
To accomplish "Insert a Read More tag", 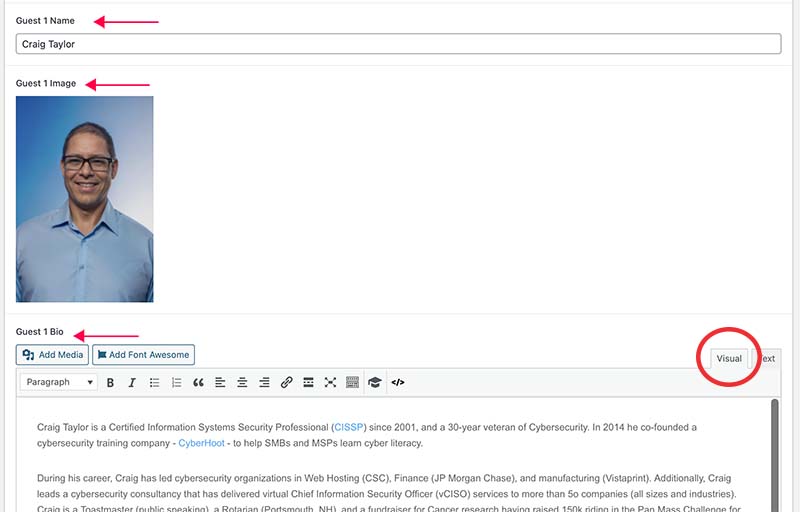I will (308, 382).
